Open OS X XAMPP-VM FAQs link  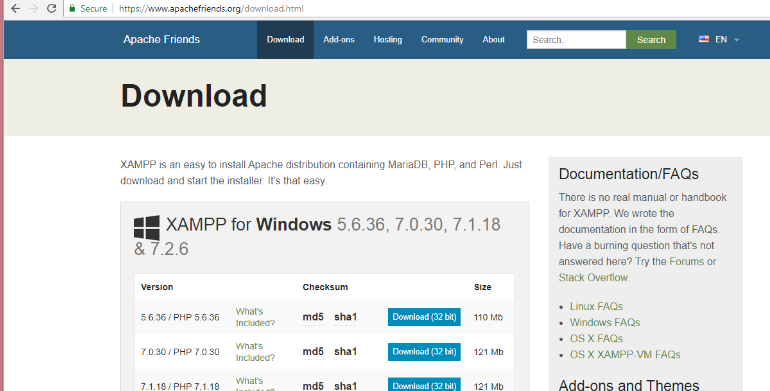click(x=625, y=355)
